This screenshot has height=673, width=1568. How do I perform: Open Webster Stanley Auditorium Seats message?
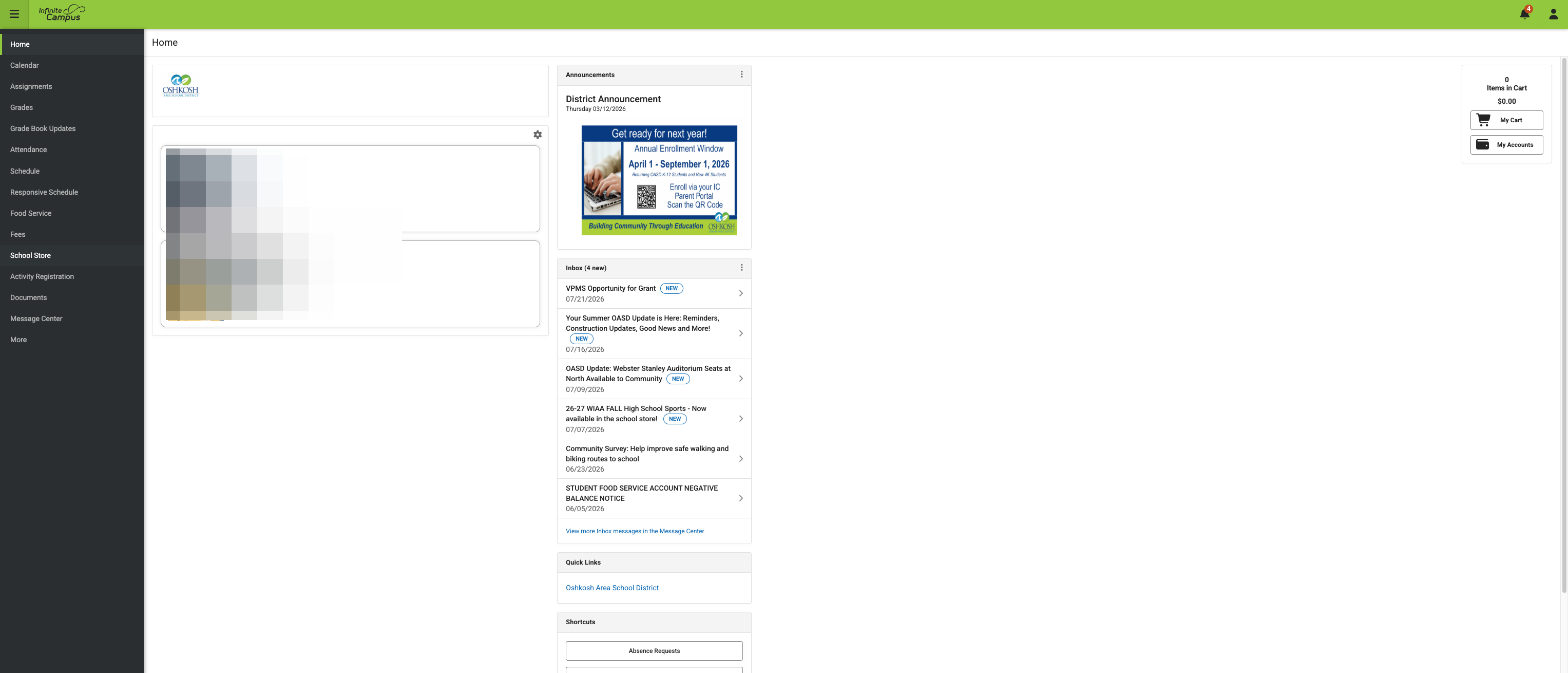[x=654, y=379]
